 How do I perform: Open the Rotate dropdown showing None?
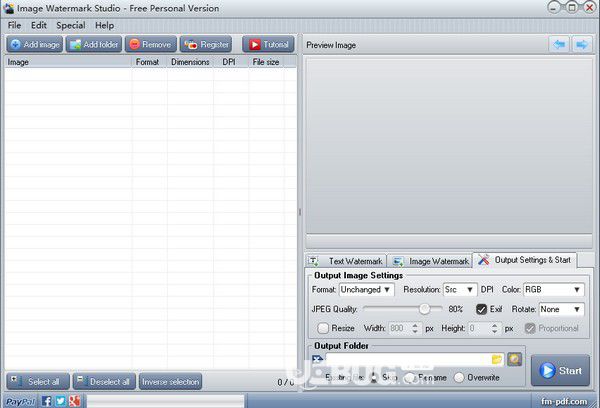pos(561,309)
